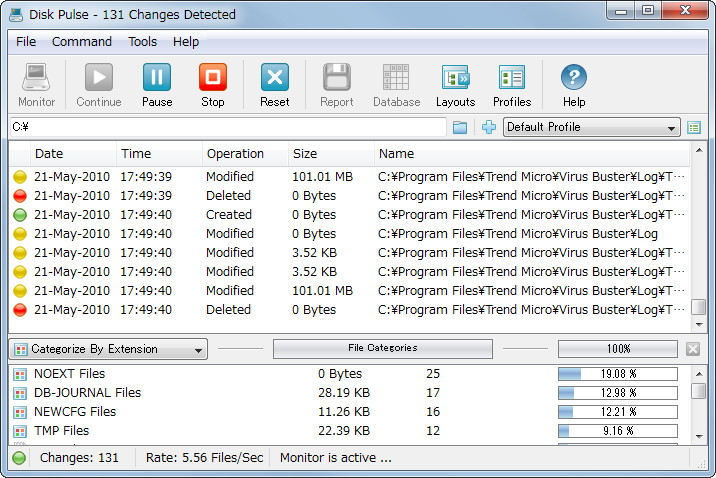Image resolution: width=716 pixels, height=478 pixels.
Task: Click Rate: 5.56 Files/Sec status text
Action: [205, 457]
